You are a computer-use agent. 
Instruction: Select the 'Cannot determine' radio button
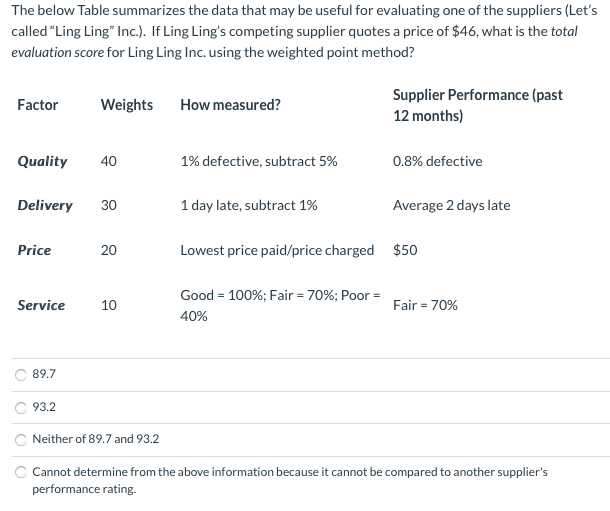(21, 472)
